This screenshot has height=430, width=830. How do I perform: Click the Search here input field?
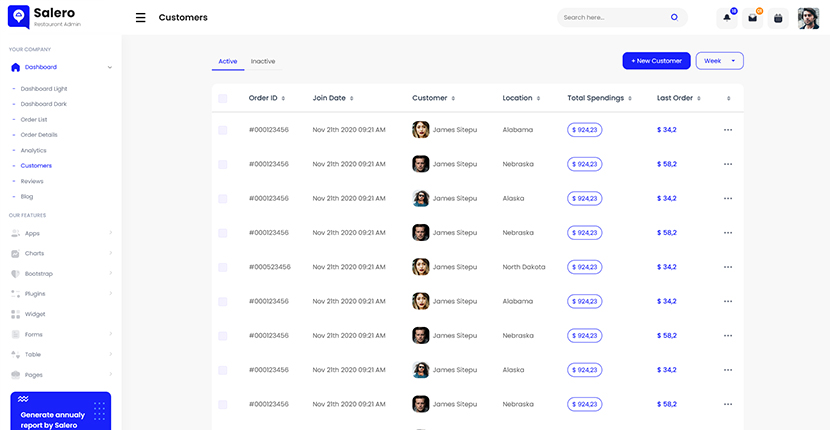pos(610,18)
